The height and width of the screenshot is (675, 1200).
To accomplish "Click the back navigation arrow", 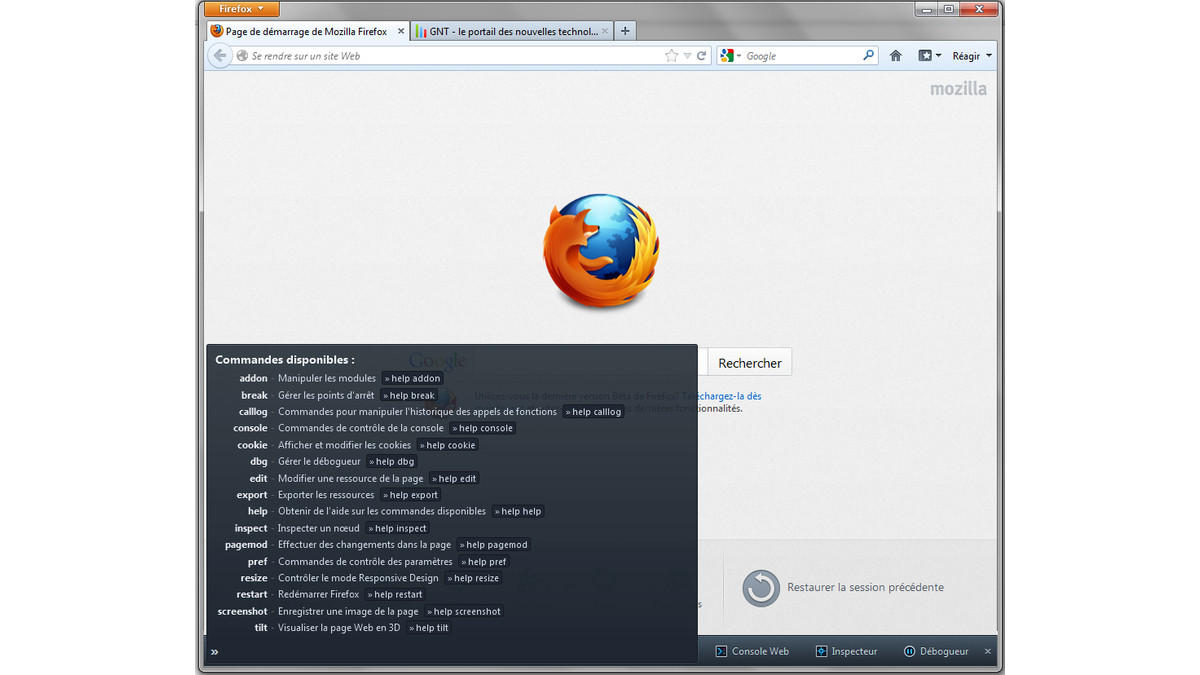I will (x=219, y=55).
